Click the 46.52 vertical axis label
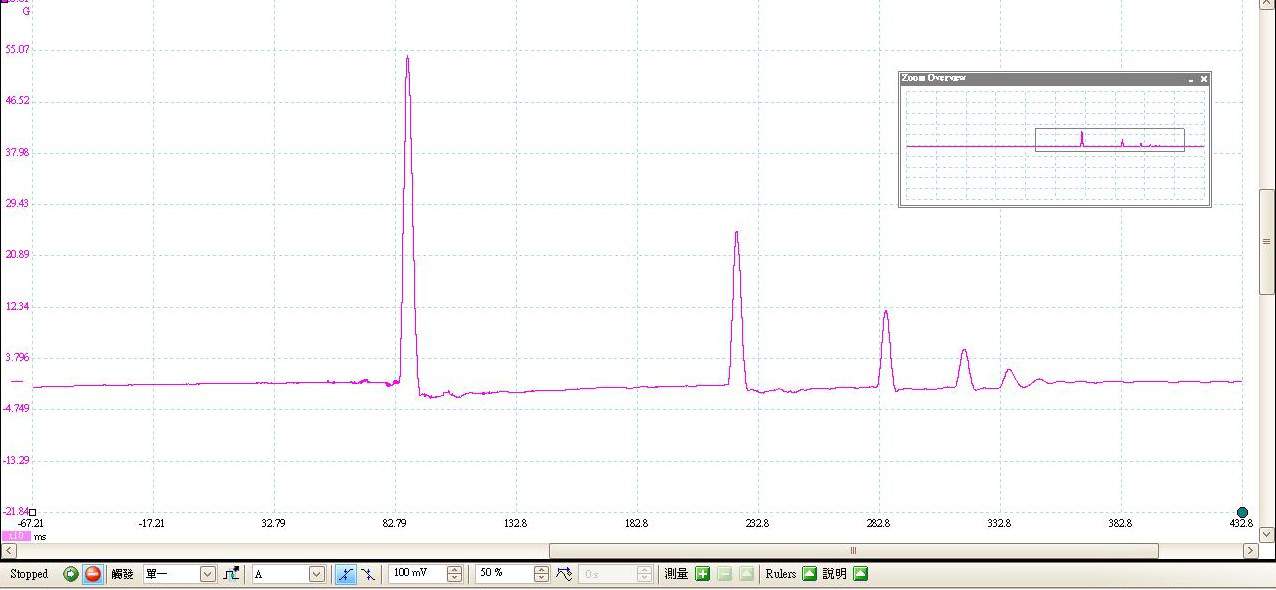The height and width of the screenshot is (590, 1276). (x=19, y=100)
